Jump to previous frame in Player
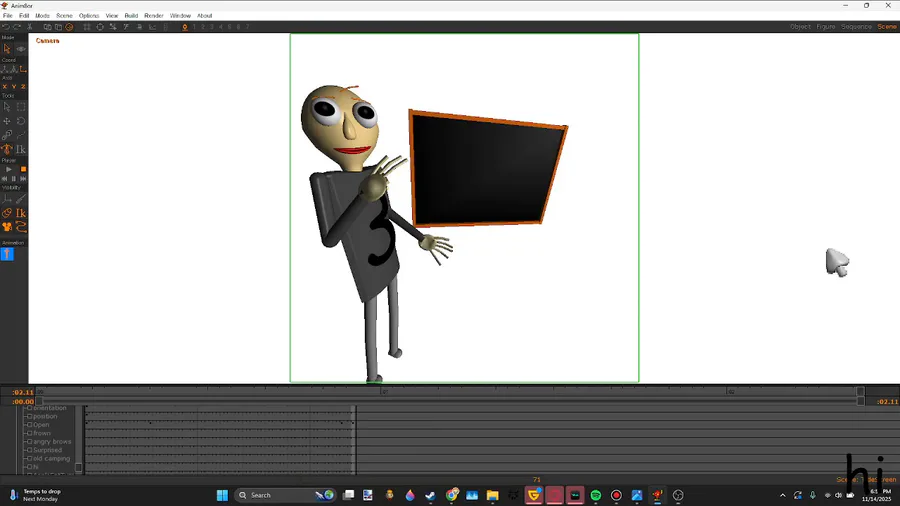Viewport: 900px width, 506px height. pos(5,178)
